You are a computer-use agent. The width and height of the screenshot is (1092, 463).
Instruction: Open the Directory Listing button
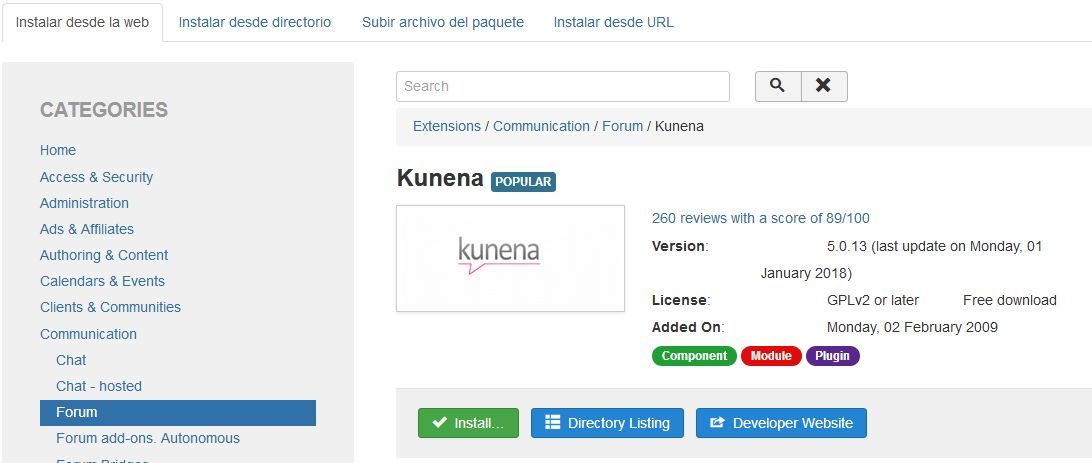[x=607, y=423]
